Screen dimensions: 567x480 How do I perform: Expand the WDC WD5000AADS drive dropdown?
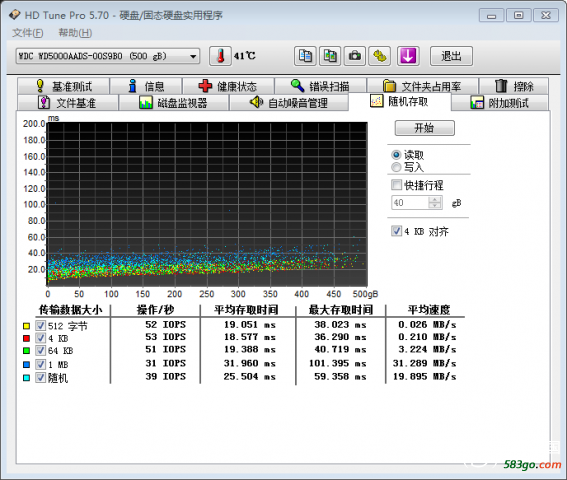pyautogui.click(x=108, y=56)
